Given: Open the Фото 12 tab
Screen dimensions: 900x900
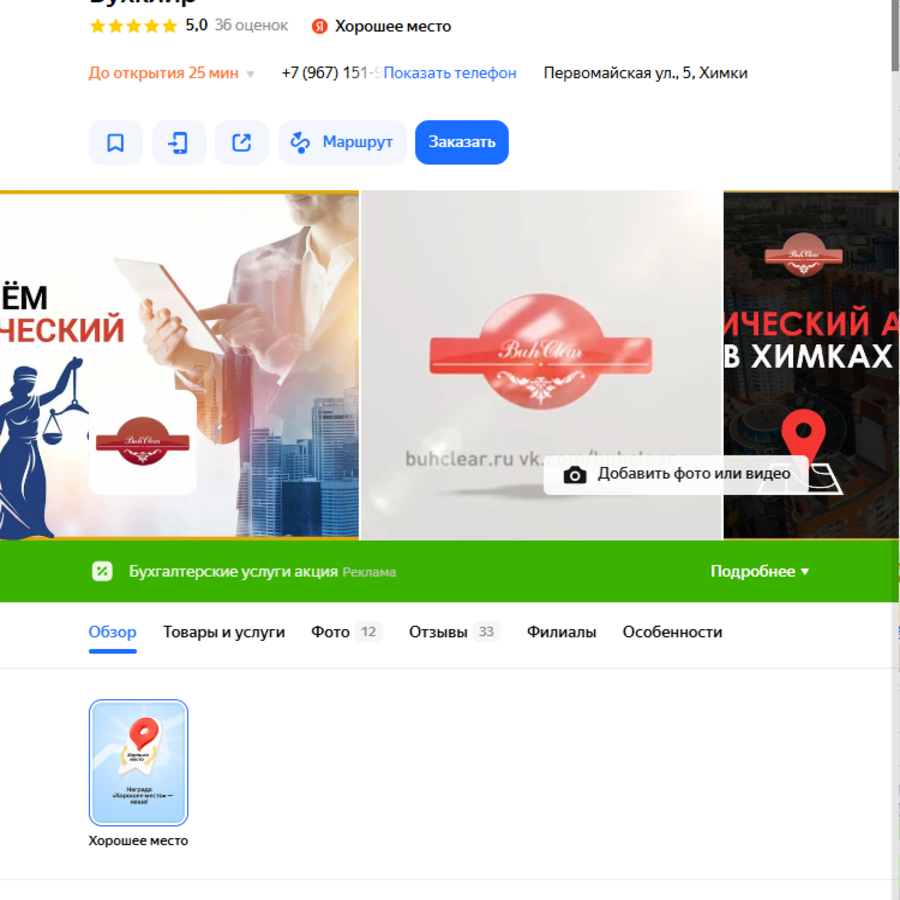Looking at the screenshot, I should 346,632.
